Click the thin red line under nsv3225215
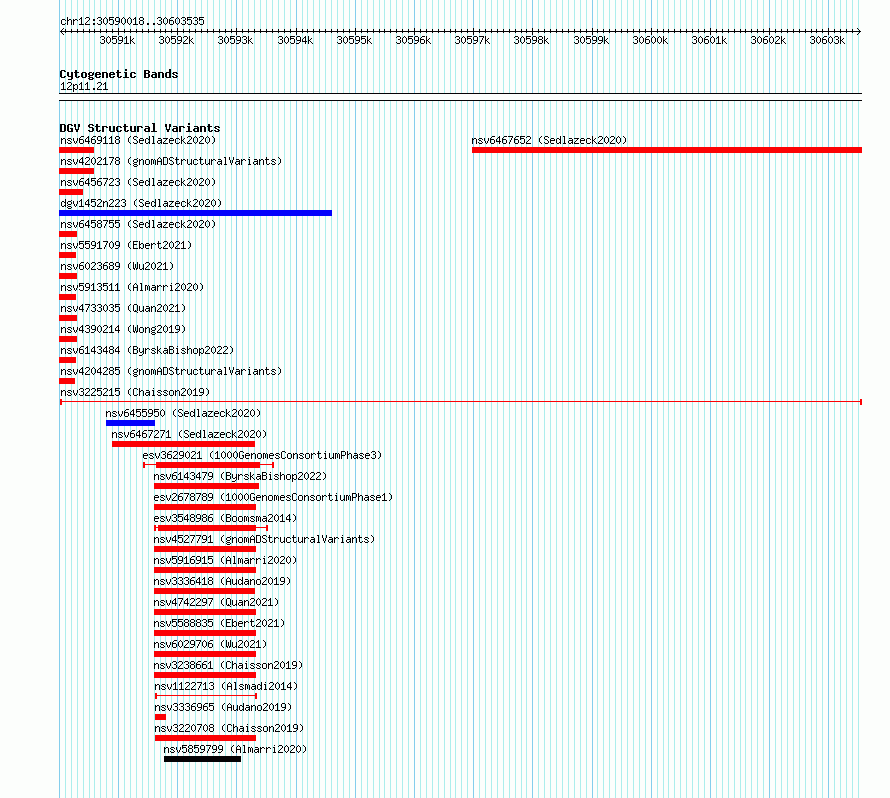 click(x=461, y=402)
